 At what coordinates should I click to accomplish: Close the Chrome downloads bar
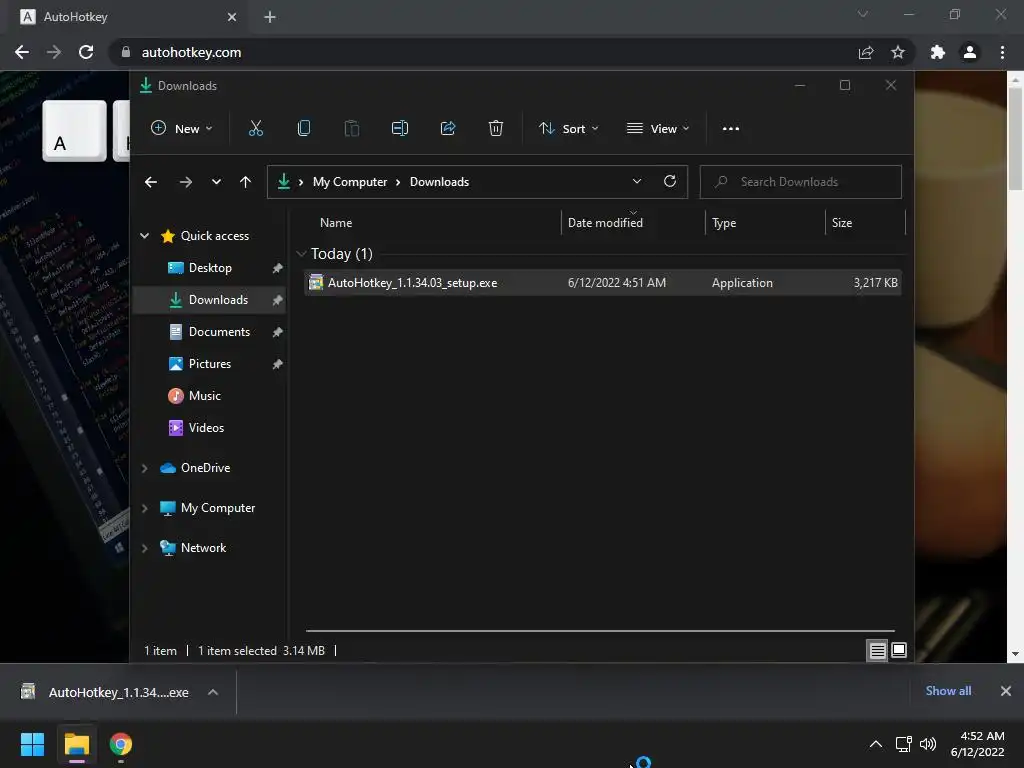1006,691
